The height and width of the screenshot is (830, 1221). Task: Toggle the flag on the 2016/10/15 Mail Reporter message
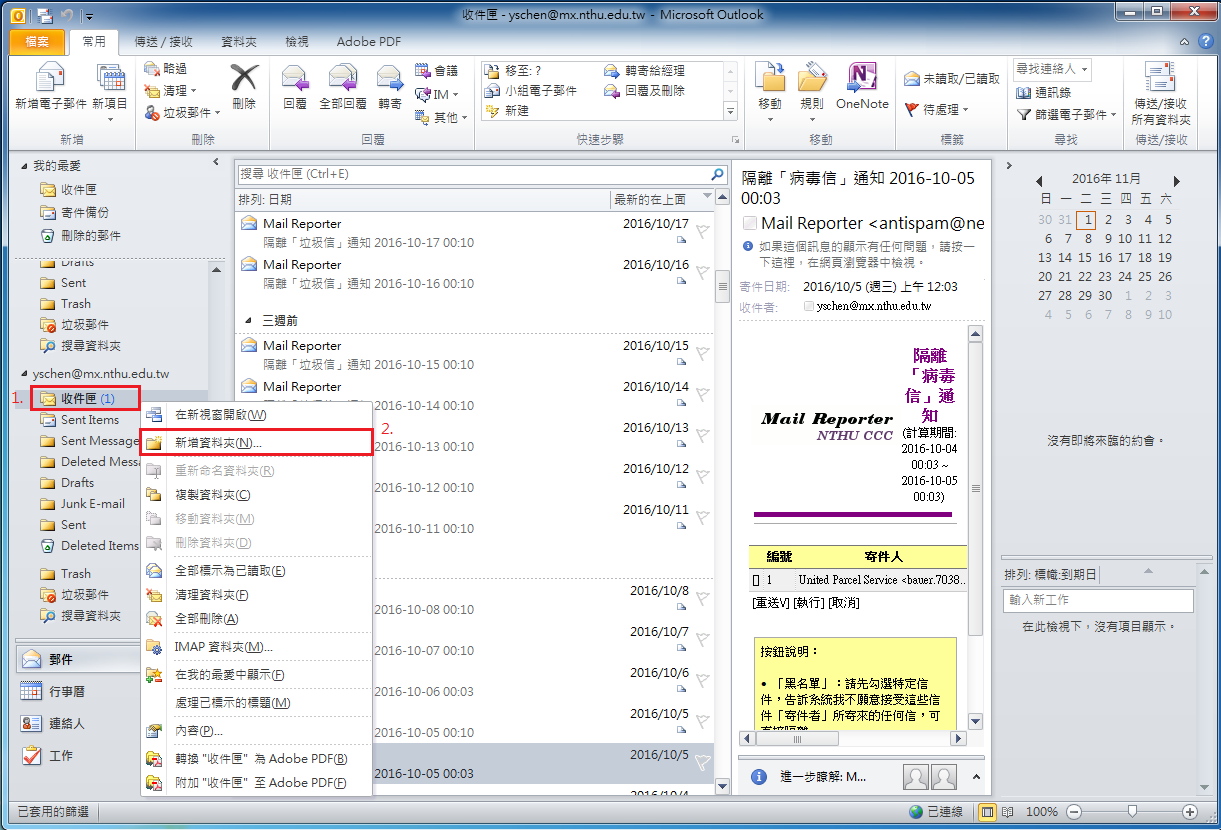point(703,352)
